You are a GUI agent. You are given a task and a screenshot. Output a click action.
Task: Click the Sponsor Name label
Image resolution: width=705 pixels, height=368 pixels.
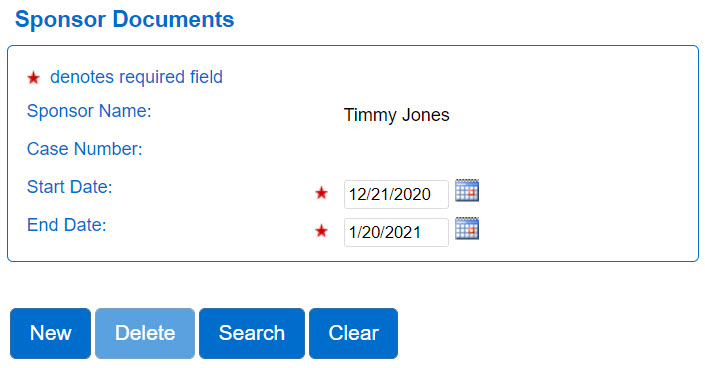coord(89,111)
